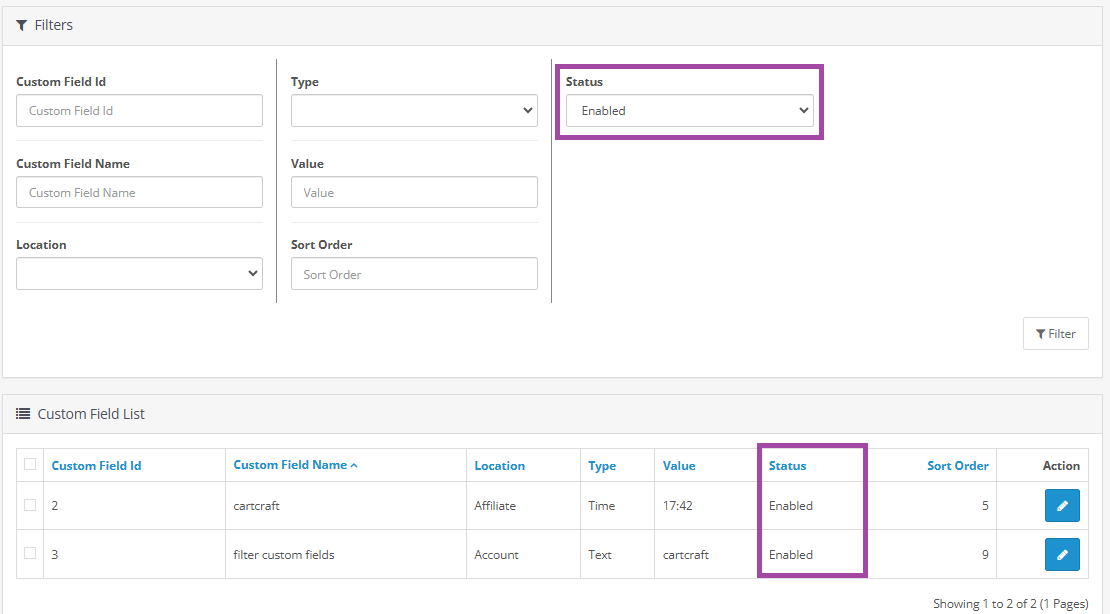Viewport: 1110px width, 614px height.
Task: Sort by the Value column header
Action: [x=679, y=466]
